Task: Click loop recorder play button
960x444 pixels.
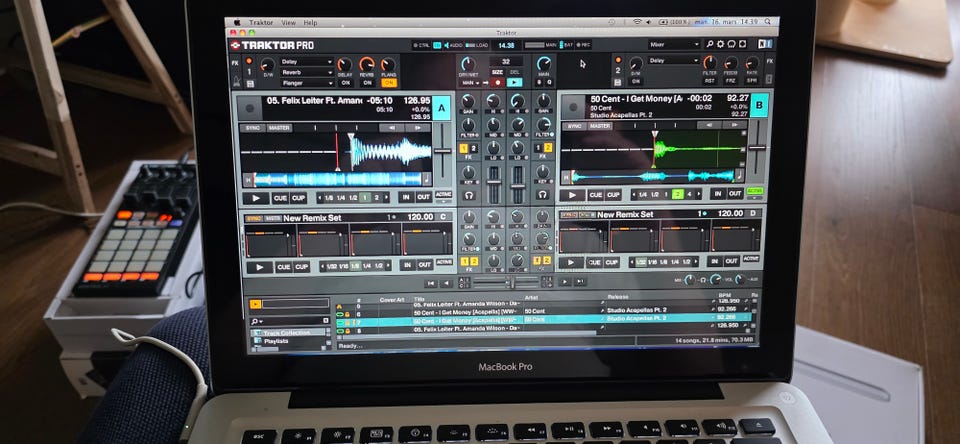Action: pyautogui.click(x=515, y=83)
